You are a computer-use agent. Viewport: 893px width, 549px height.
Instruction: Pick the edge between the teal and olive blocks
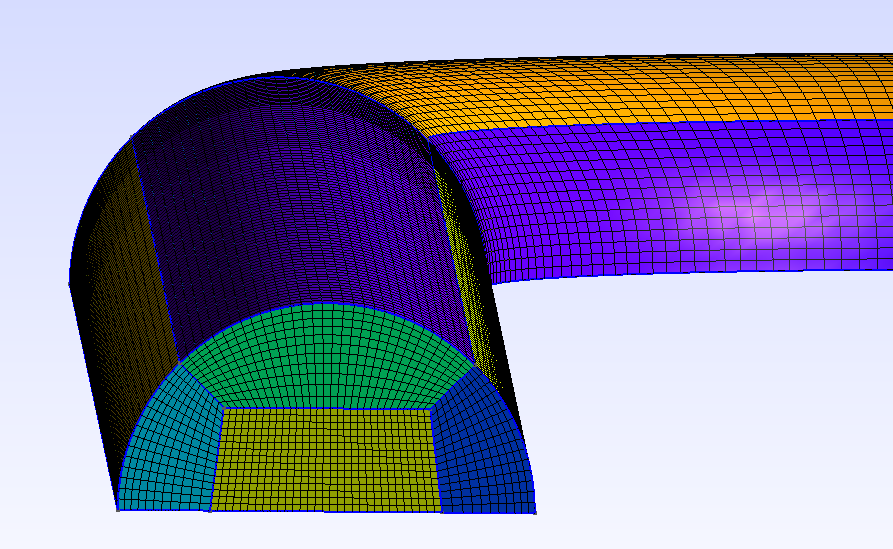(x=217, y=459)
